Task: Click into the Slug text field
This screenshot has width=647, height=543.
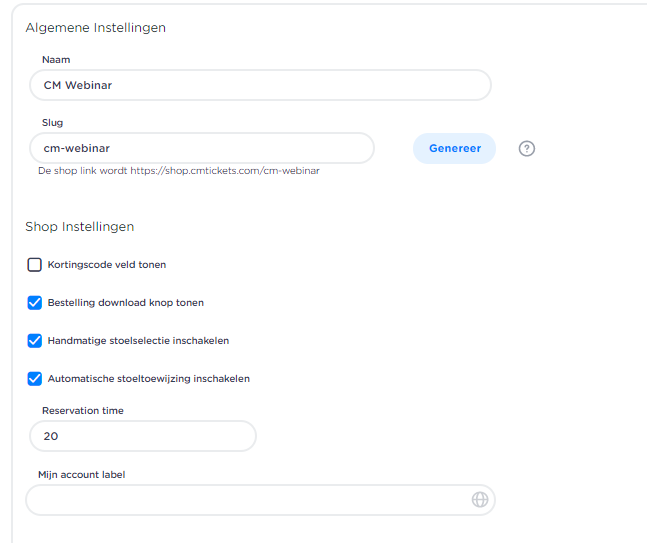Action: (201, 148)
